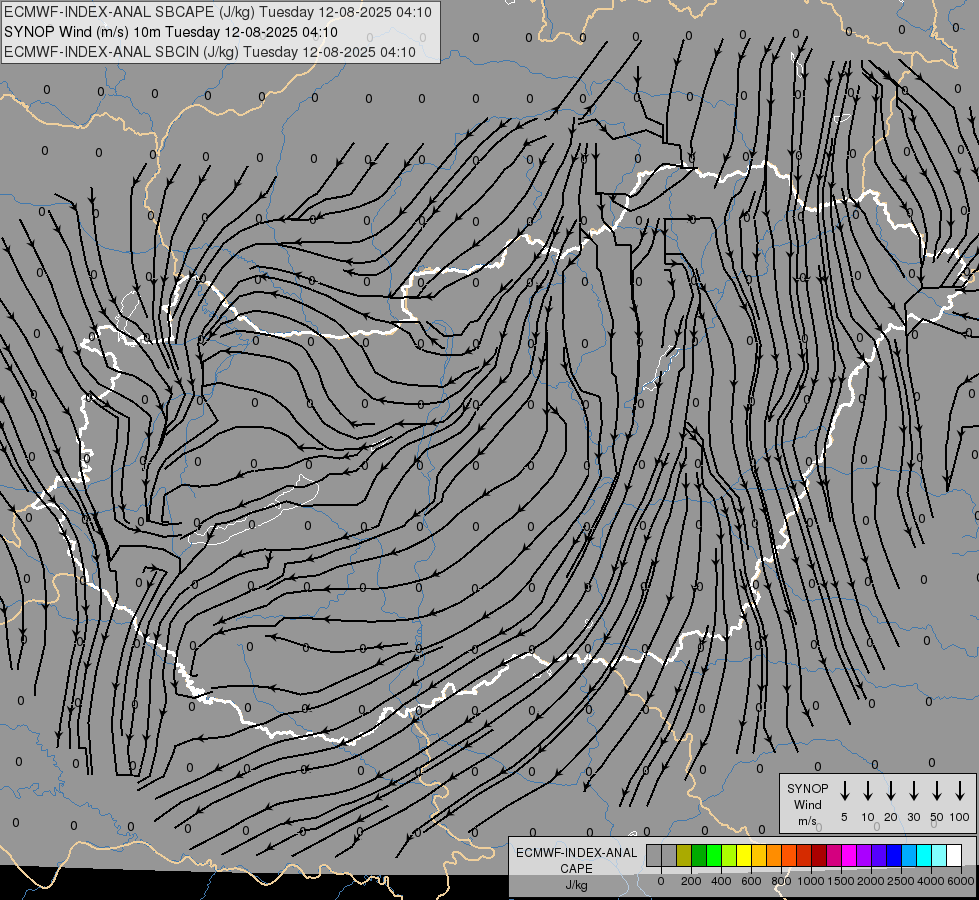Click the 20 speed value in the wind legend
This screenshot has width=979, height=900.
[x=891, y=817]
